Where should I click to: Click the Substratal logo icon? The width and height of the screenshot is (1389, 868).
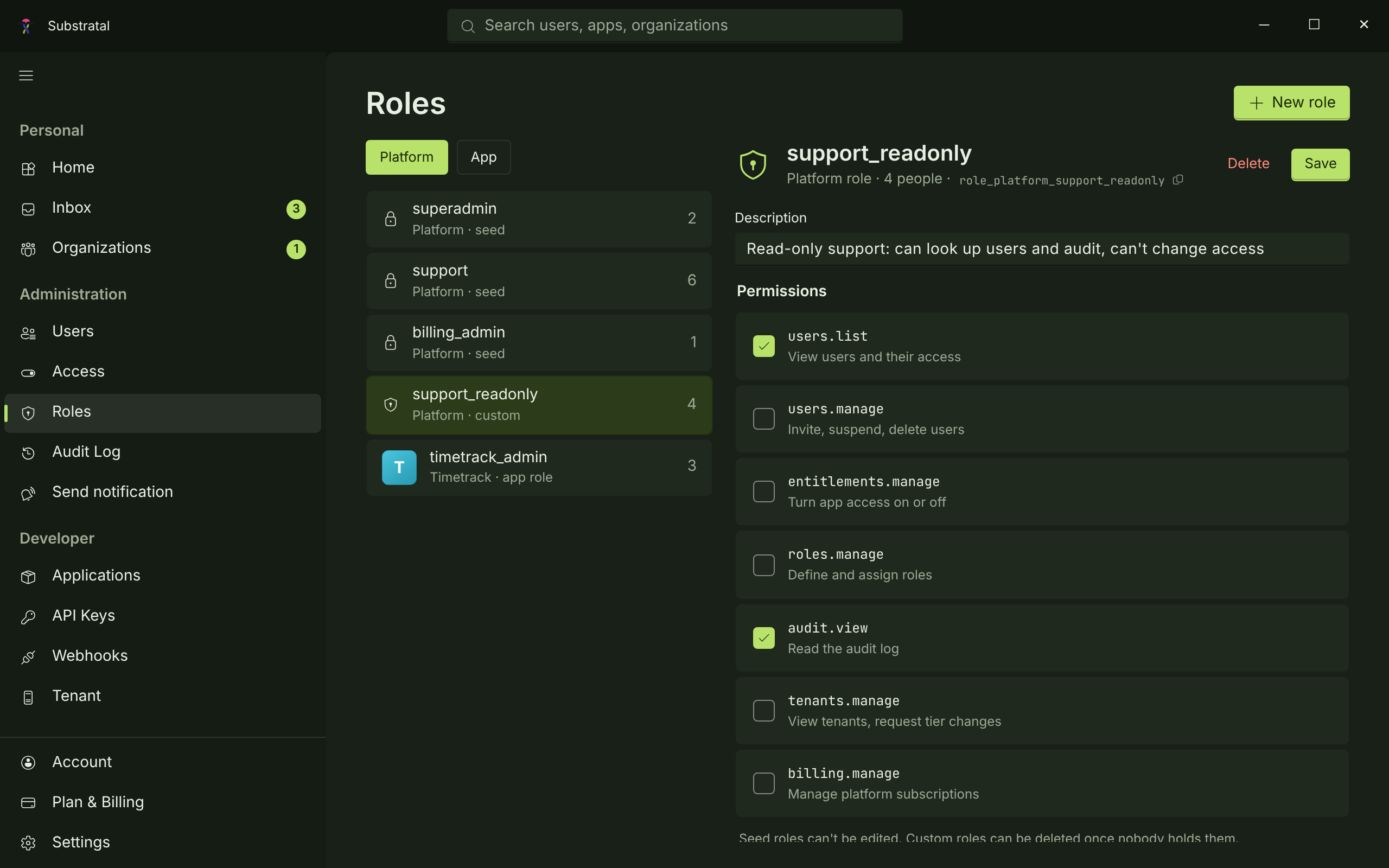[26, 26]
